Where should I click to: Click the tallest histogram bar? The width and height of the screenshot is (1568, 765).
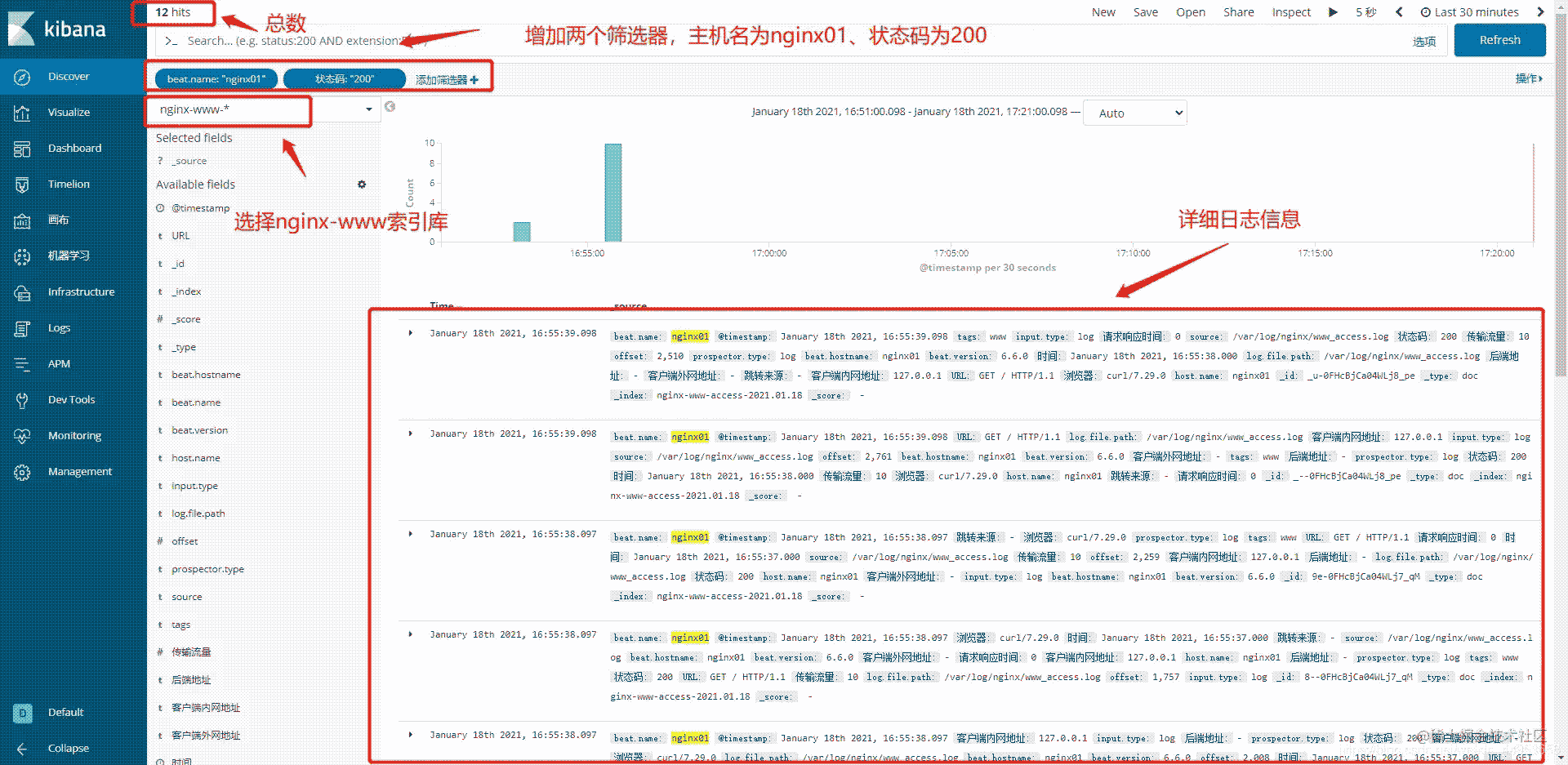point(613,193)
